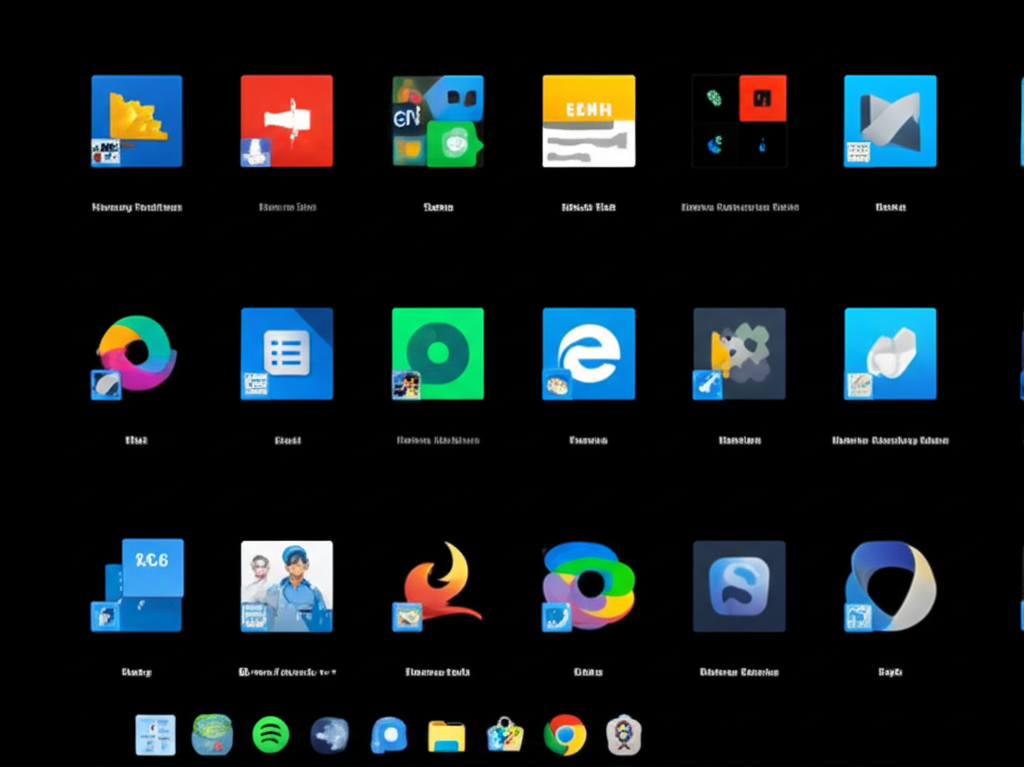
Task: Open the dark blue 'S' desktop icon
Action: [739, 585]
